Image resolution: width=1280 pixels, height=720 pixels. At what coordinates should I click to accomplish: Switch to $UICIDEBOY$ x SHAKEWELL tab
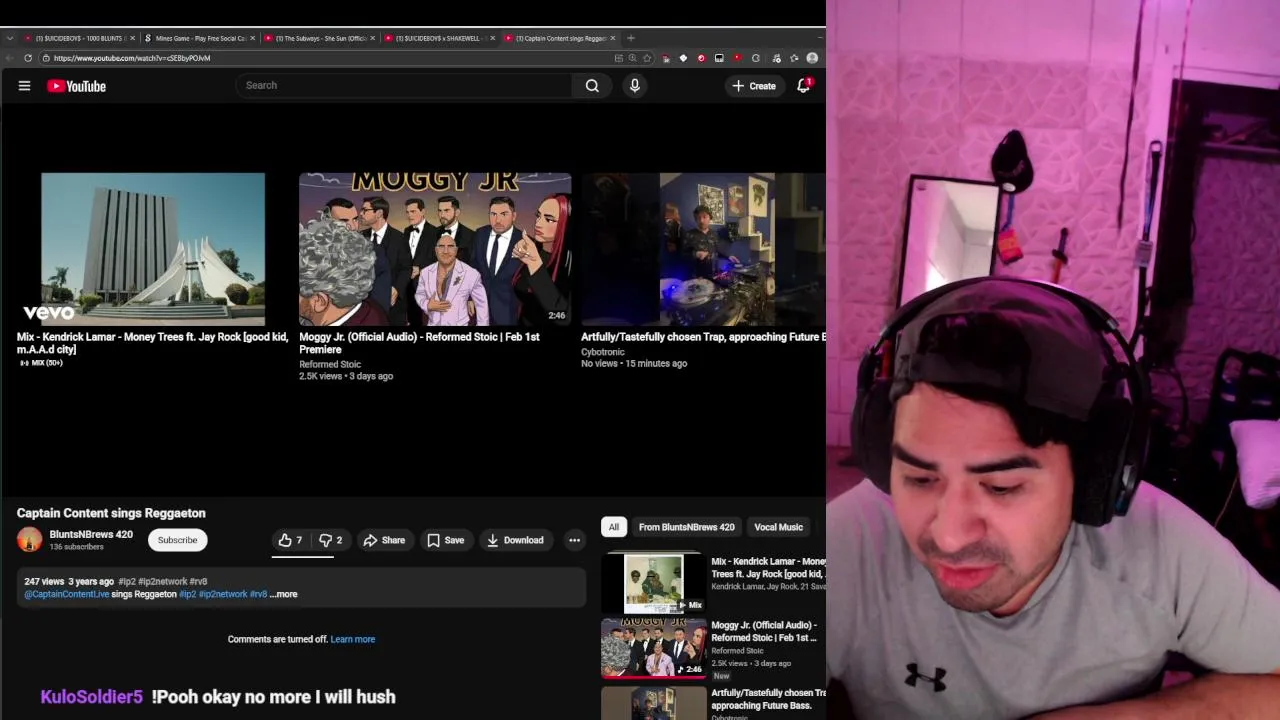[438, 38]
